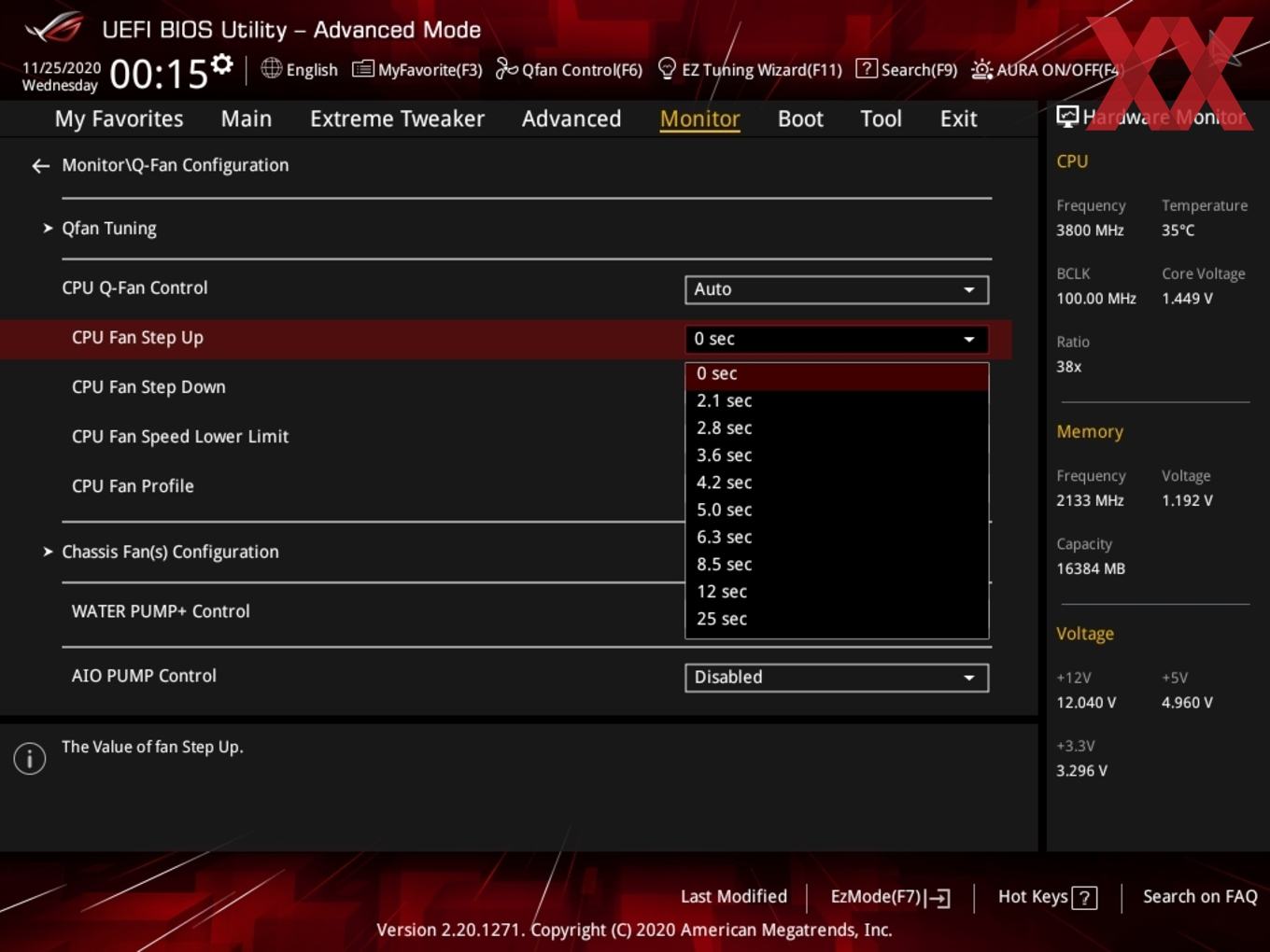Click the English language label
Screen dimensions: 1270x952
(312, 70)
